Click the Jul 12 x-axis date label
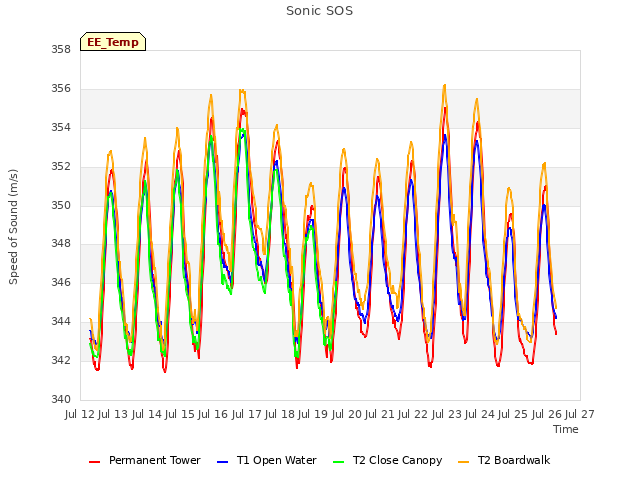640x480 pixels. 80,414
